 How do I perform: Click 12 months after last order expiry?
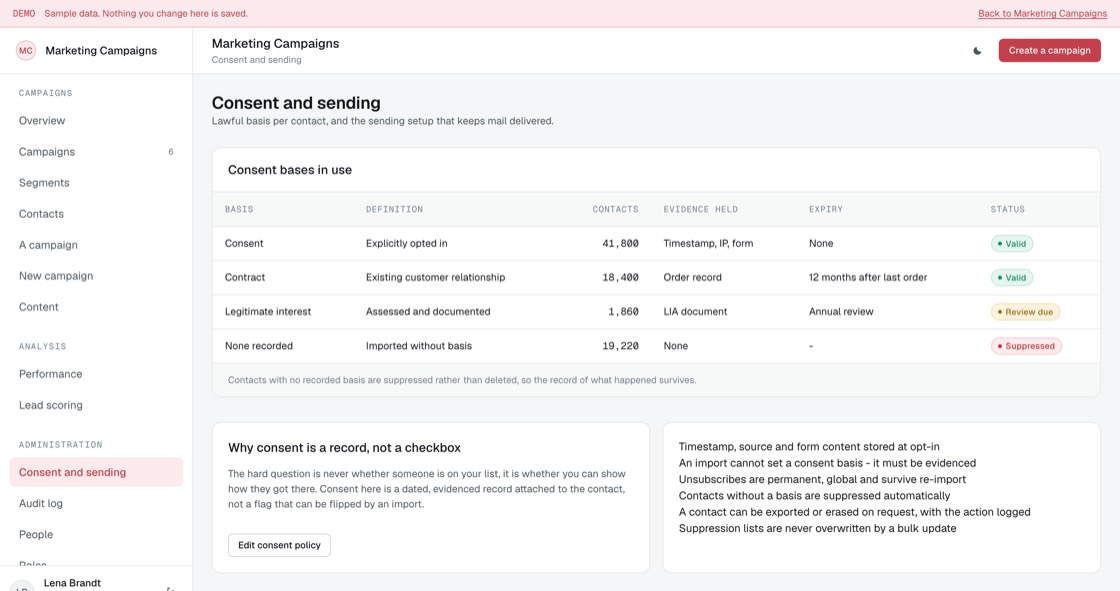point(868,277)
